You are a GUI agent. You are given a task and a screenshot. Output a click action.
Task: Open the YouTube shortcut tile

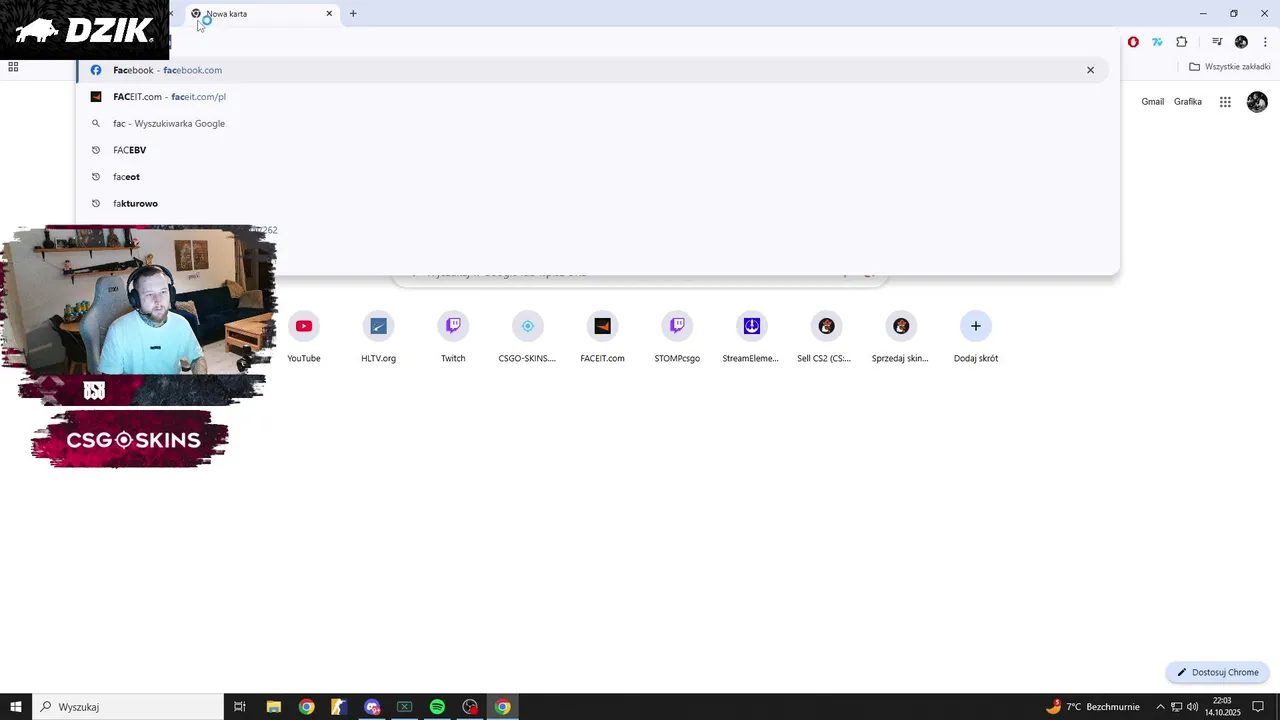pos(304,337)
